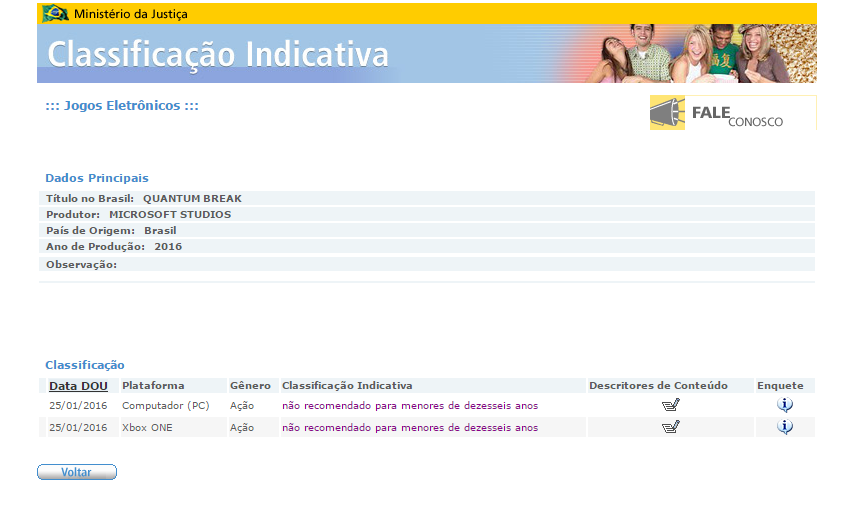Click the Classificação Indicativa column header
This screenshot has width=863, height=509.
point(347,386)
